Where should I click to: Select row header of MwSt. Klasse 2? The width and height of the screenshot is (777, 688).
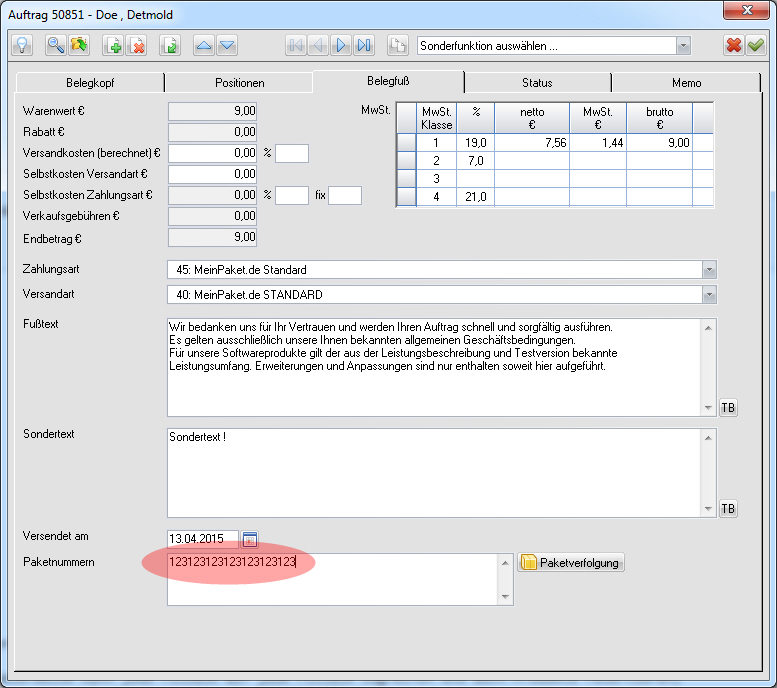pos(406,161)
